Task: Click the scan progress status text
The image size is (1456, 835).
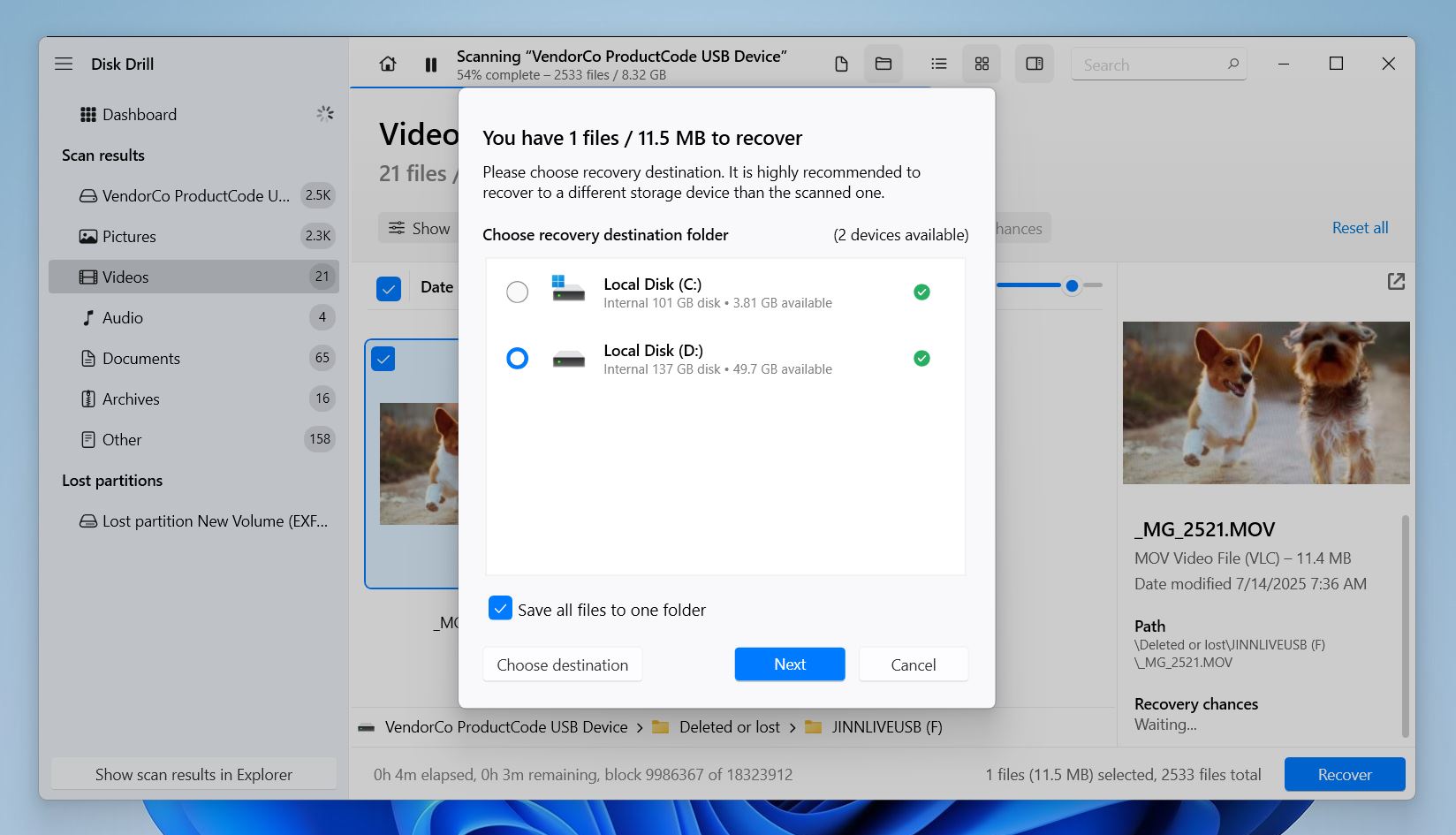Action: click(561, 75)
